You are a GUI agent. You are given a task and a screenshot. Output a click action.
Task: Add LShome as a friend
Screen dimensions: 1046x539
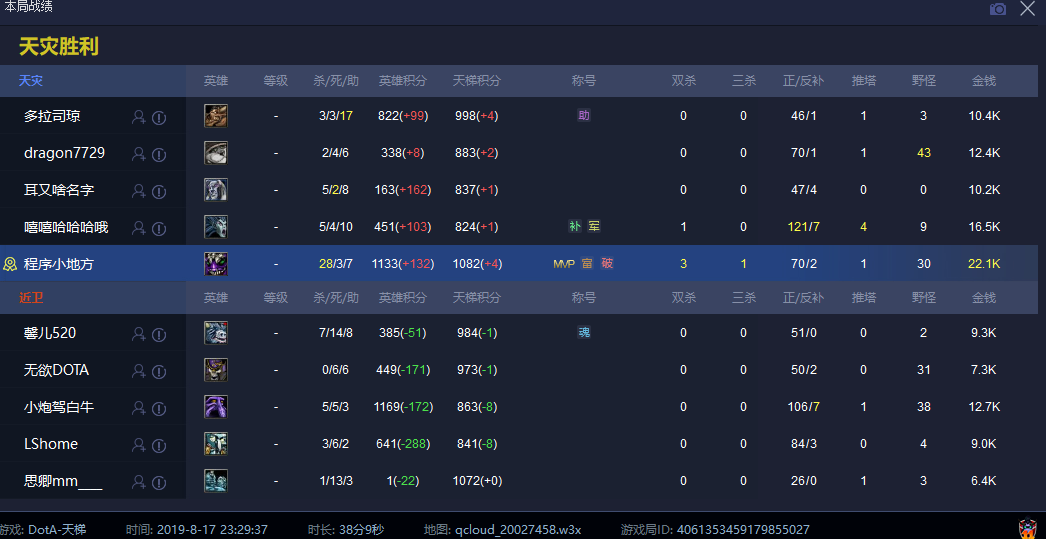tap(139, 445)
